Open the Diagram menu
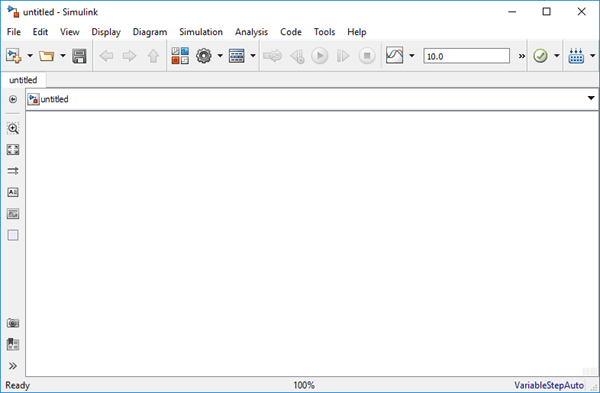Viewport: 600px width, 393px height. click(150, 32)
